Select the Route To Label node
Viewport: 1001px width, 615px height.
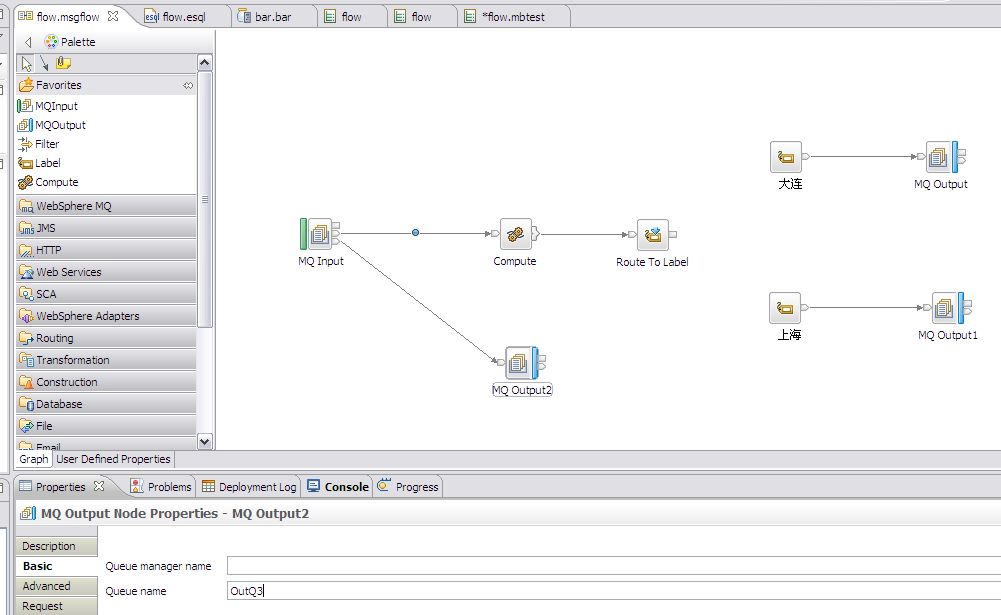point(652,235)
